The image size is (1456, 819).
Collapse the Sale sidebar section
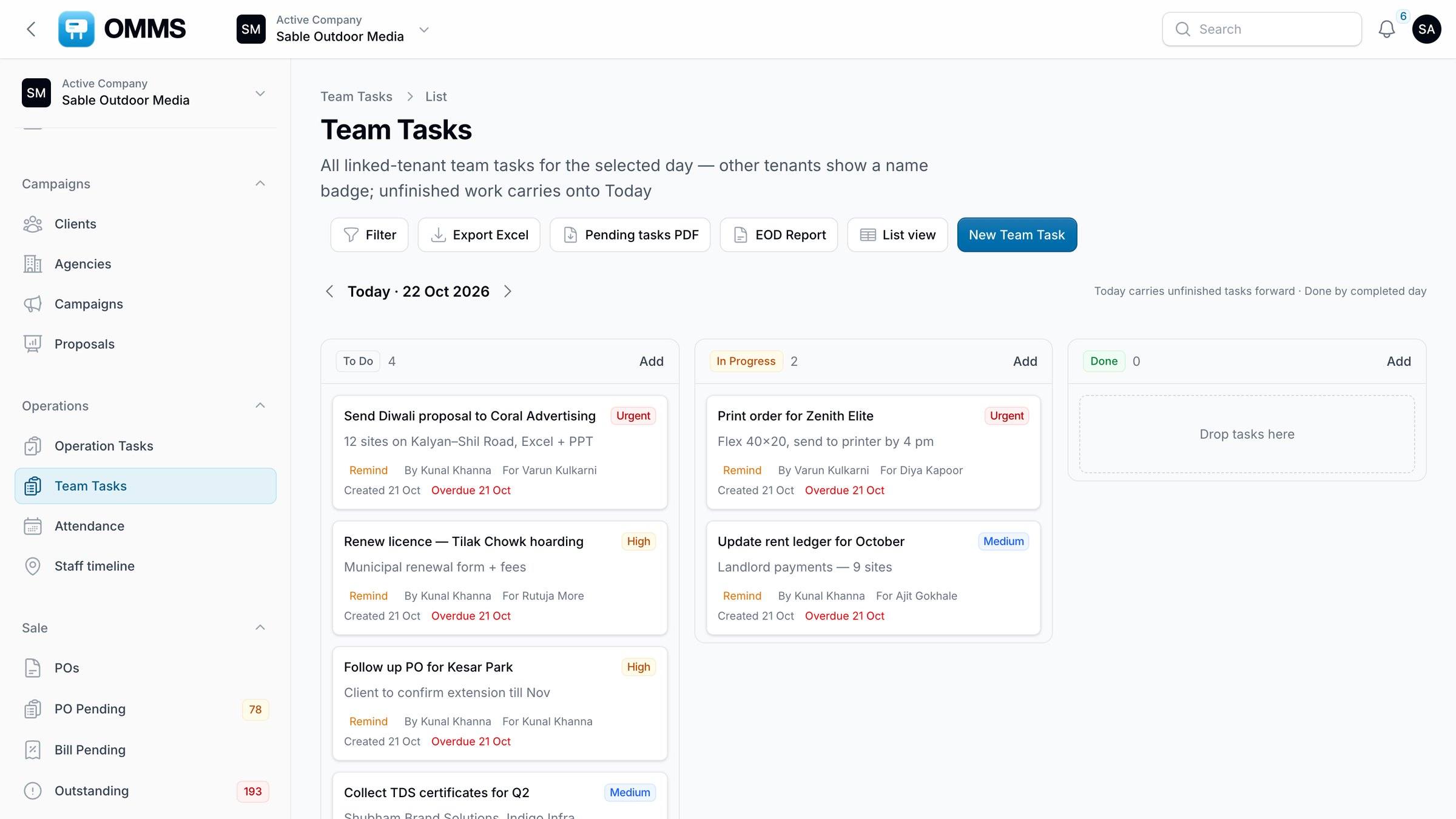point(260,627)
